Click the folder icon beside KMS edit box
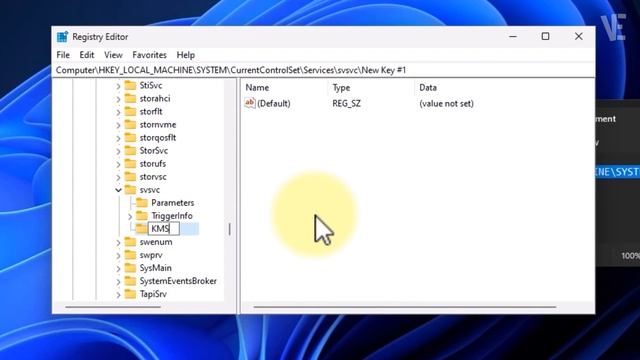Image resolution: width=640 pixels, height=360 pixels. click(x=141, y=229)
